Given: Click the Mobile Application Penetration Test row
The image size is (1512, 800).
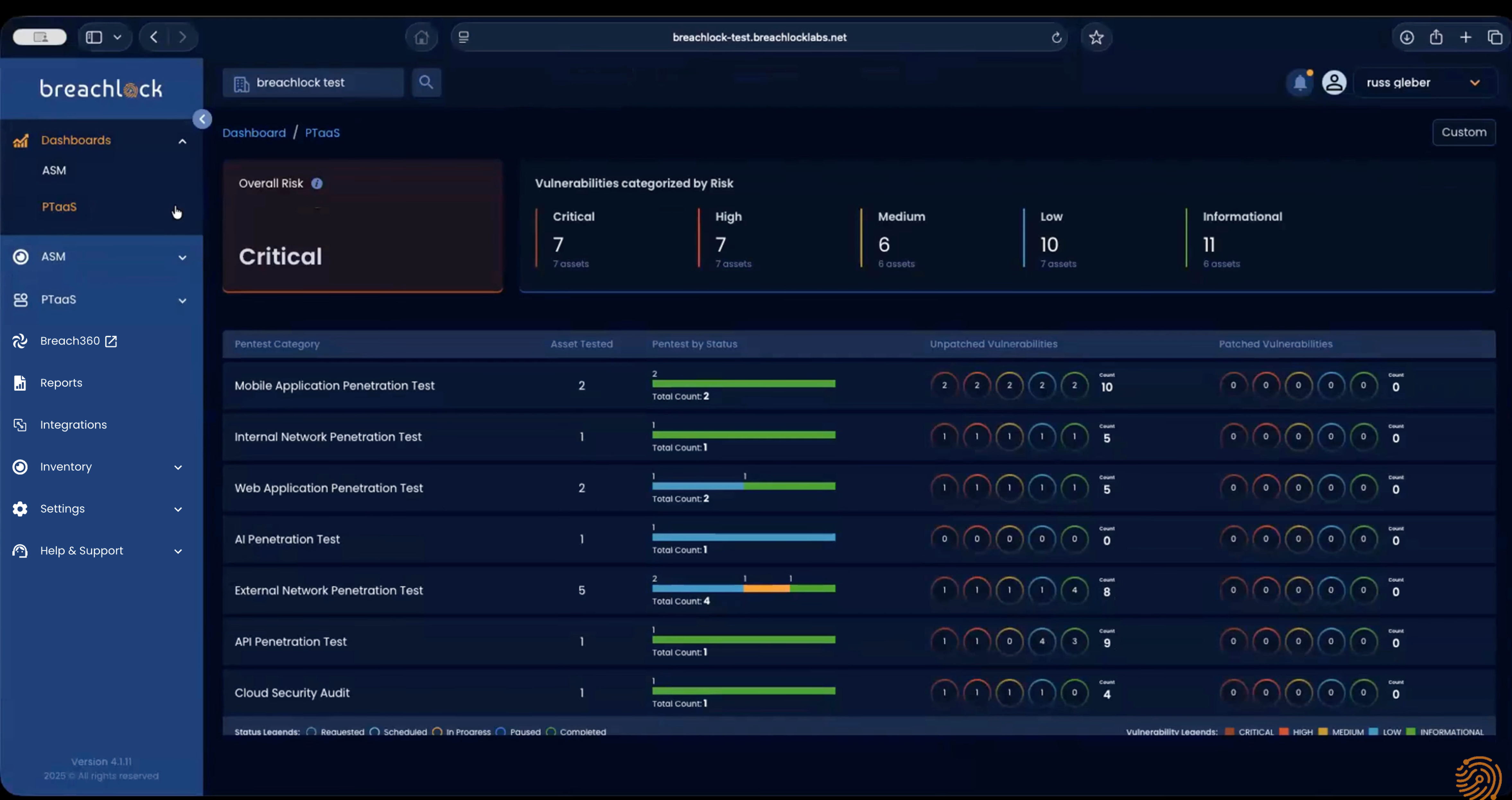Looking at the screenshot, I should click(859, 385).
